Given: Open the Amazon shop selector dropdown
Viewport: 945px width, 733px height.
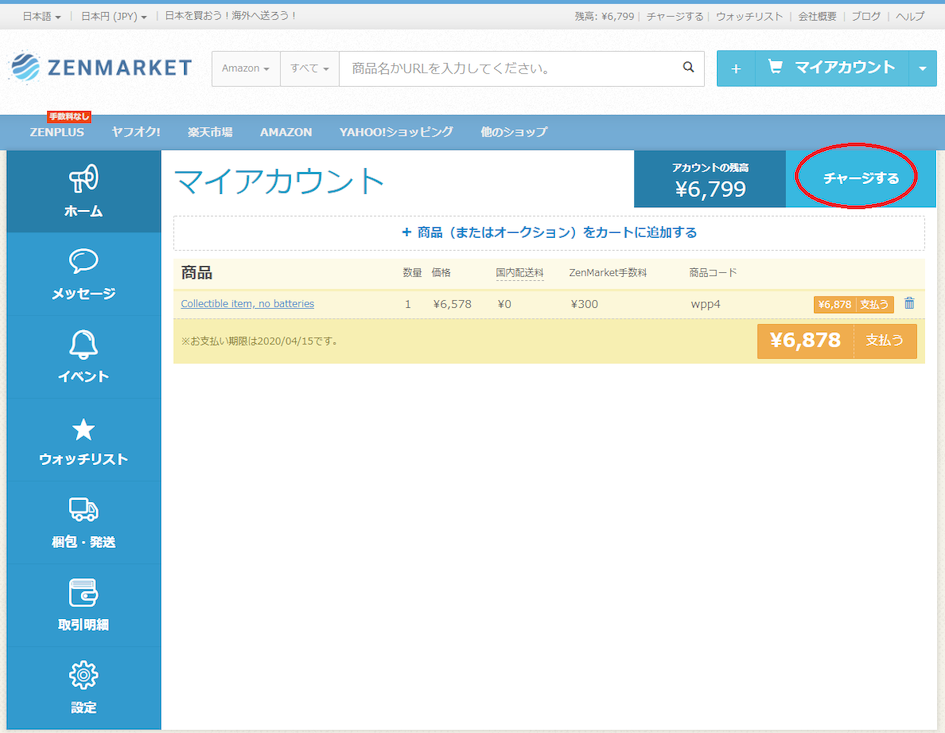Looking at the screenshot, I should 245,69.
